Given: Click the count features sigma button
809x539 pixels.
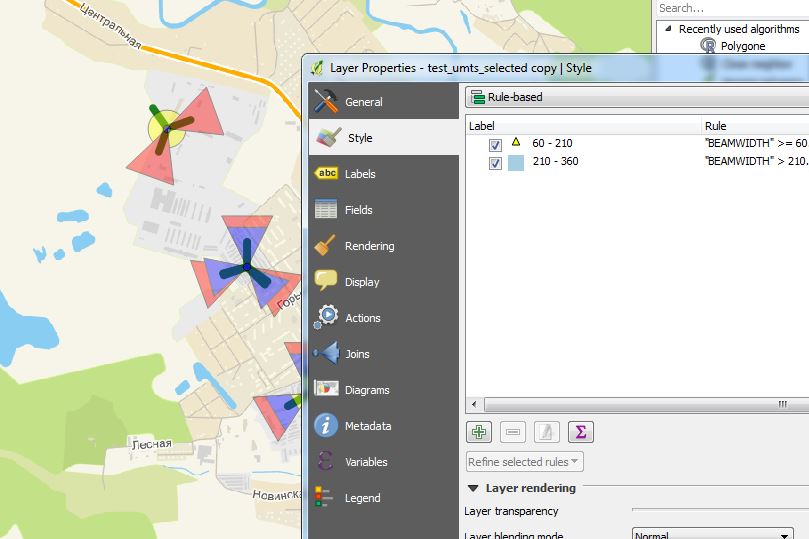Looking at the screenshot, I should coord(581,432).
